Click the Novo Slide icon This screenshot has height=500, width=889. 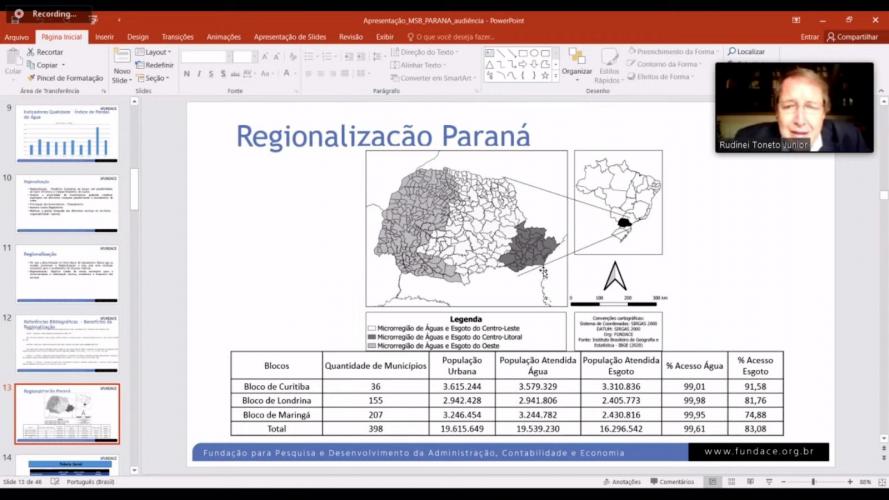point(121,57)
